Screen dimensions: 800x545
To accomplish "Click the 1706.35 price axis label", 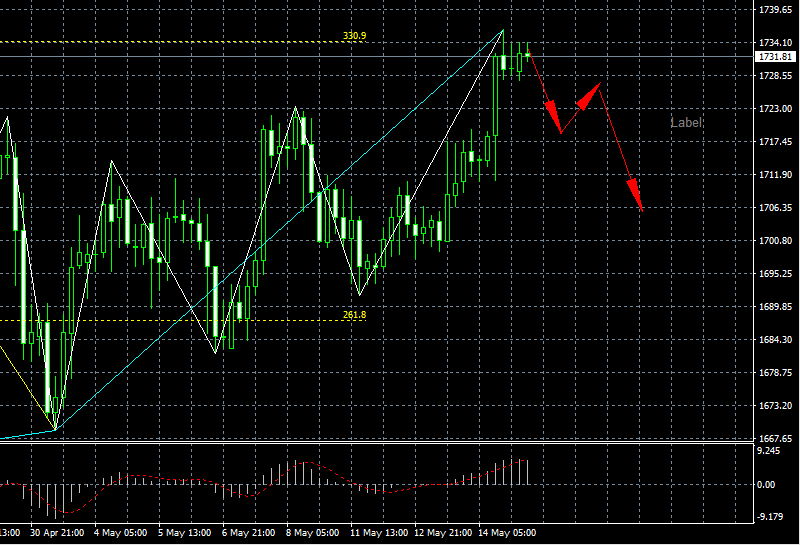I will pyautogui.click(x=776, y=208).
